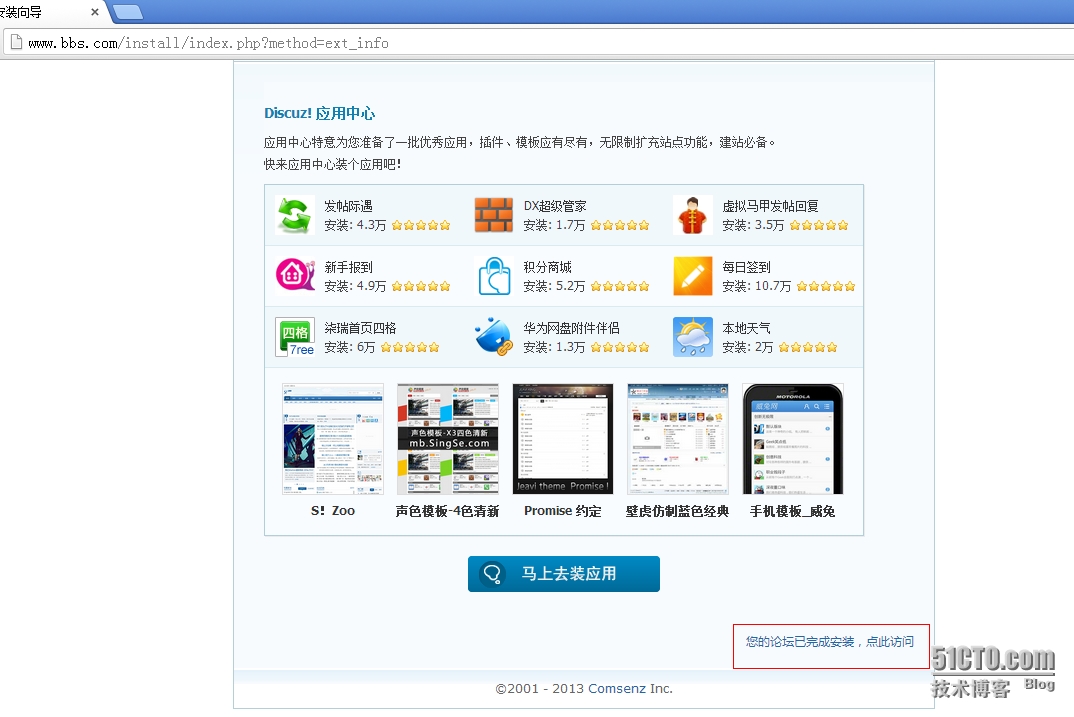Screen dimensions: 1074x717
Task: Click the 虚拟马甲发帖回复 avatar icon
Action: (692, 215)
